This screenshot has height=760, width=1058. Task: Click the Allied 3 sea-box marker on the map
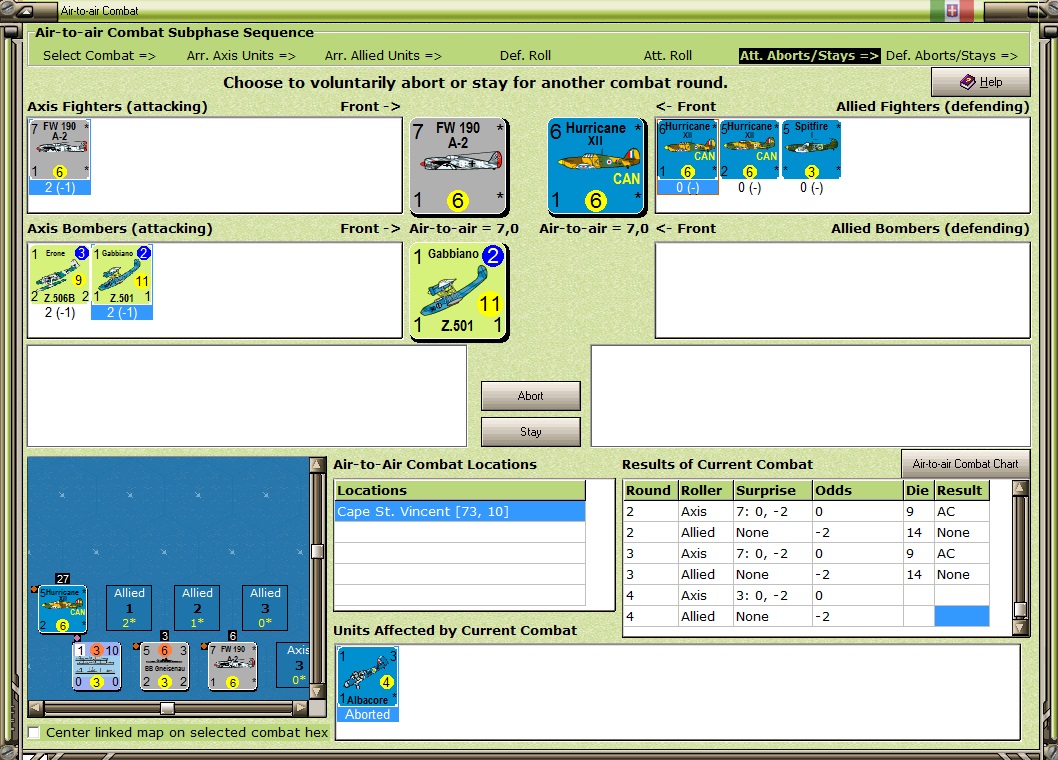265,607
